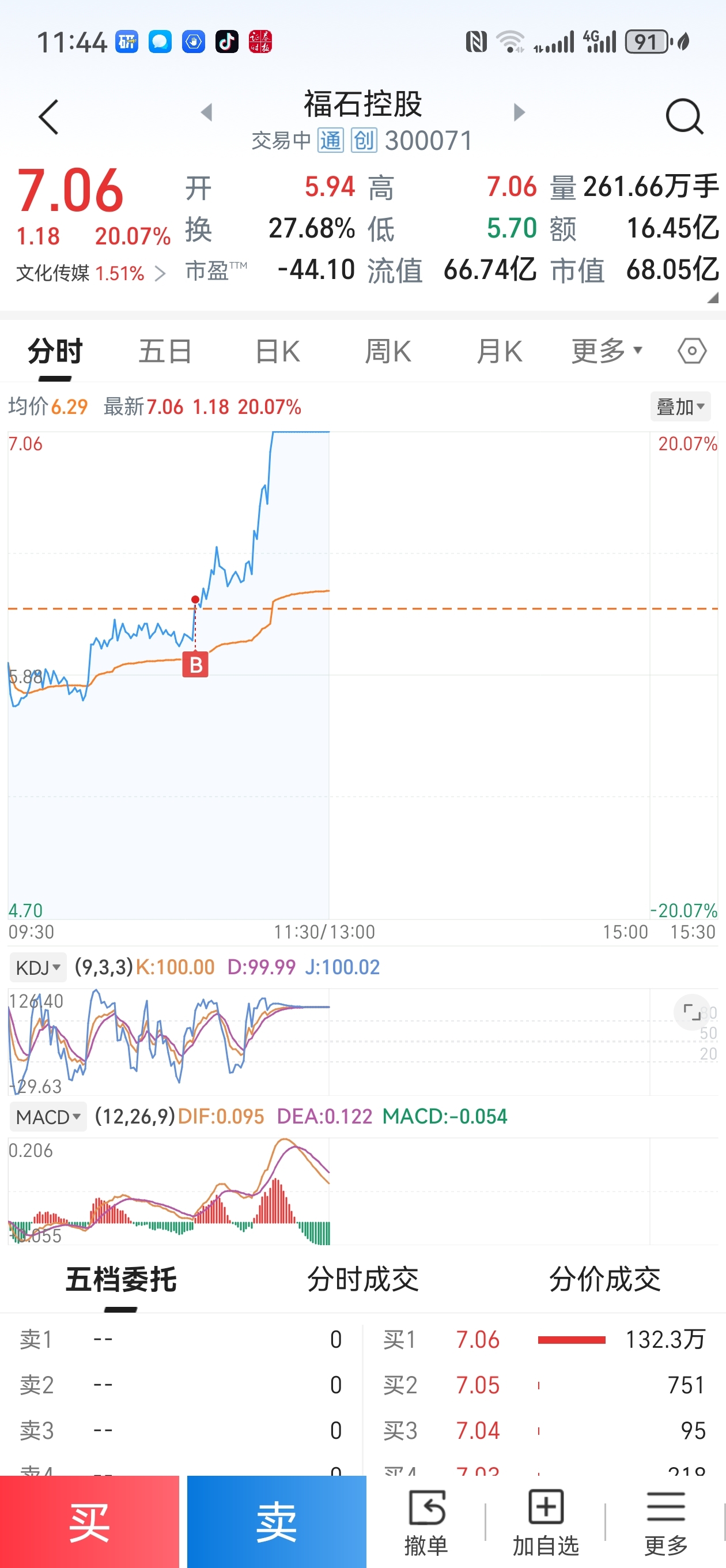726x1568 pixels.
Task: Switch to the 日K tab
Action: click(278, 351)
